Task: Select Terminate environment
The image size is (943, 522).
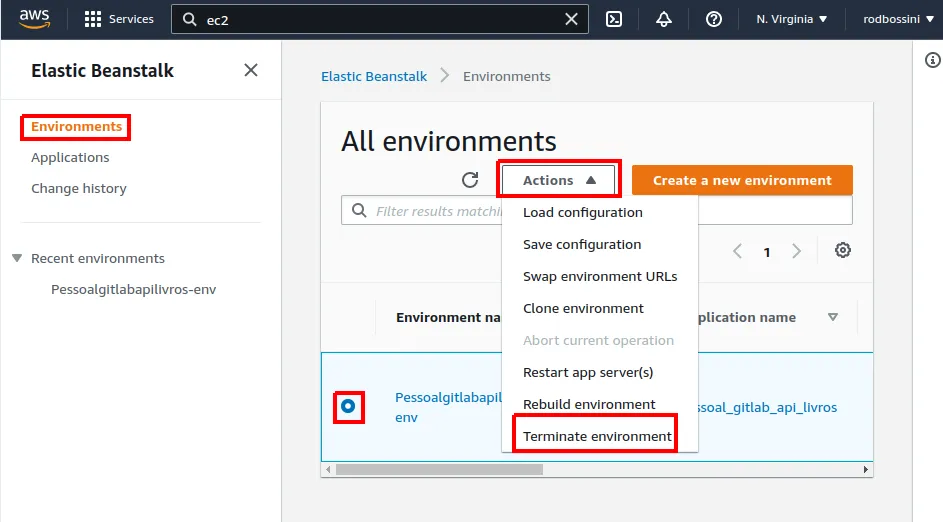Action: 597,436
